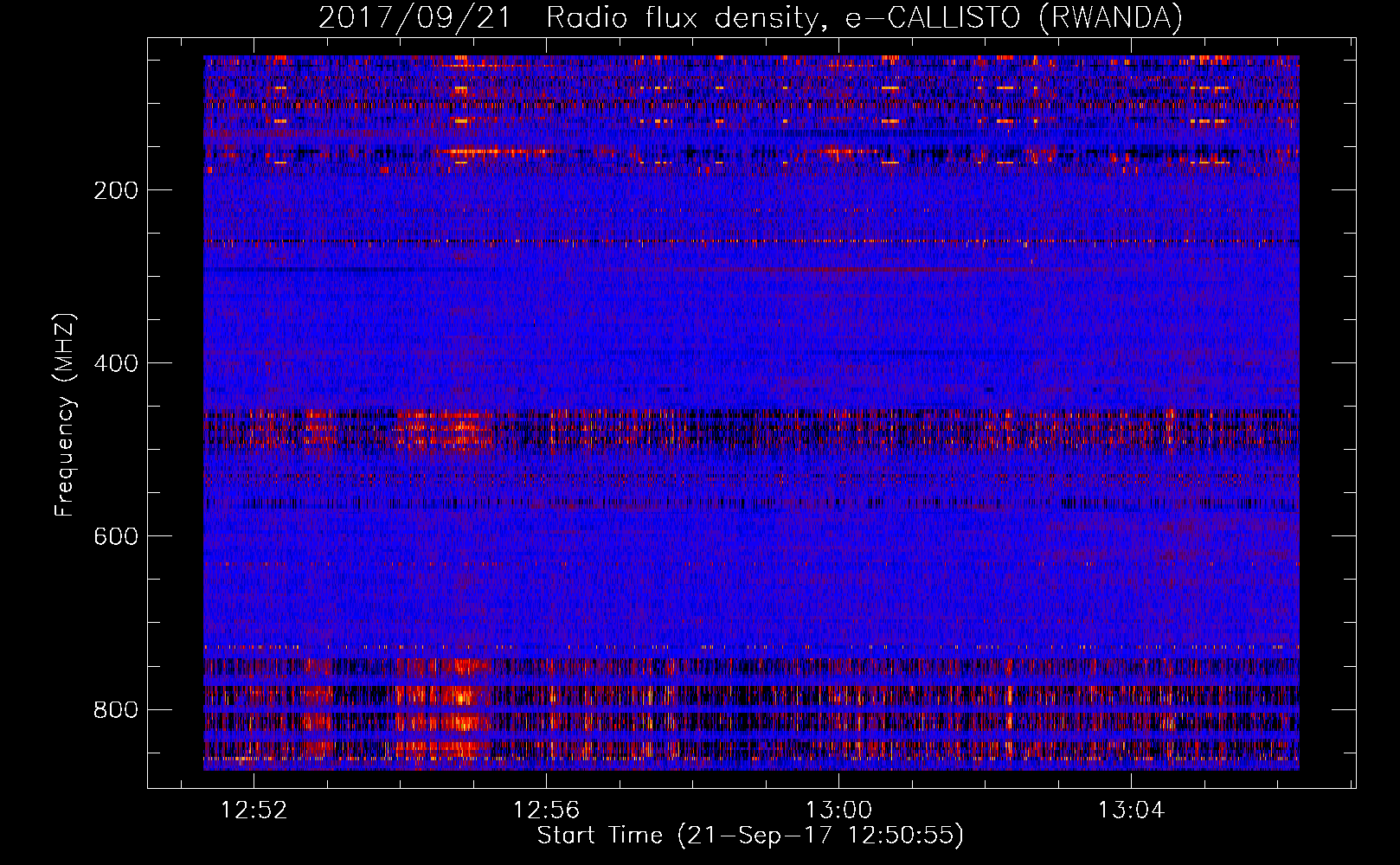This screenshot has width=1400, height=865.
Task: Click the 800 frequency tick label
Action: pos(116,709)
